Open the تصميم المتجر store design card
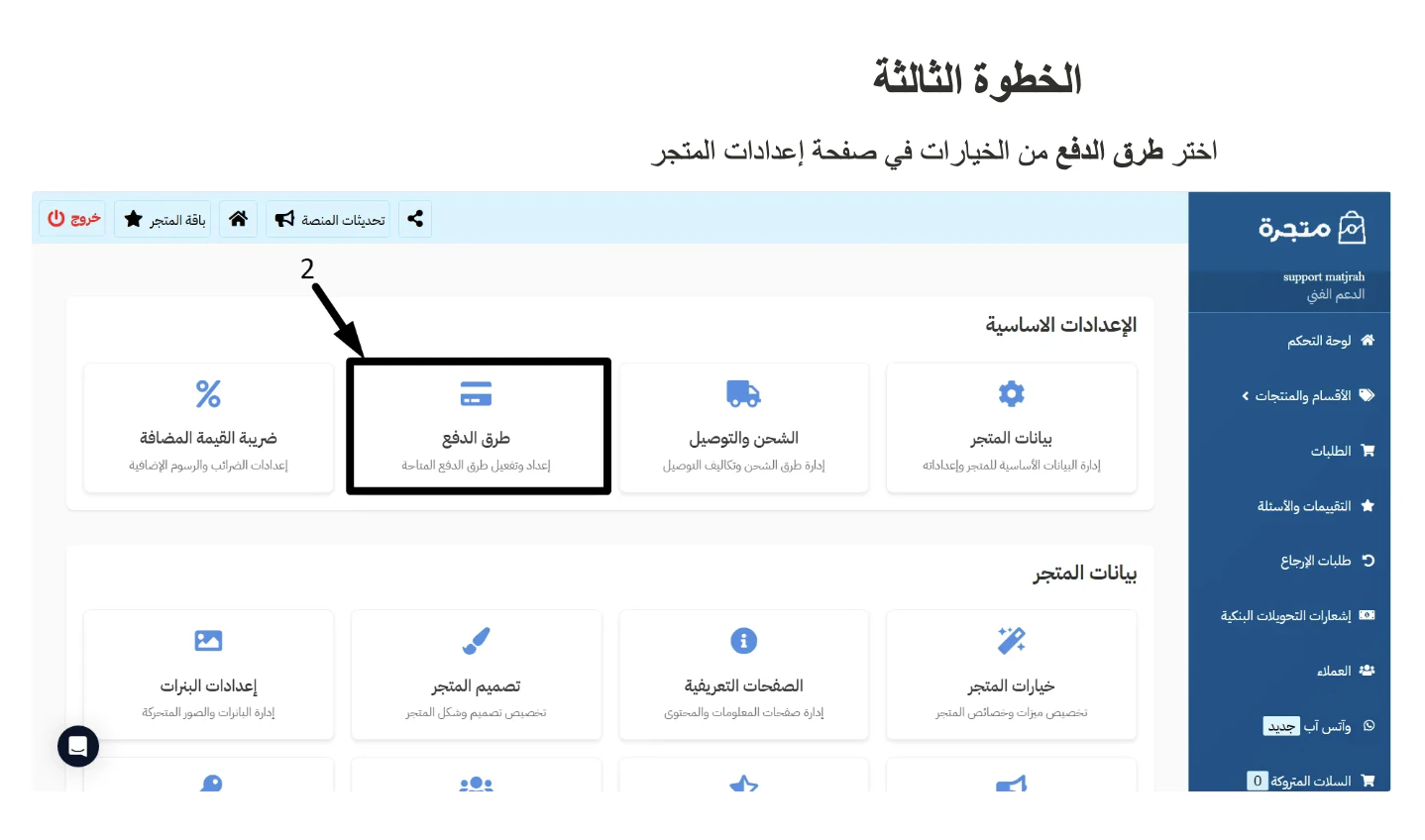Screen dimensions: 1425x840 pos(477,676)
